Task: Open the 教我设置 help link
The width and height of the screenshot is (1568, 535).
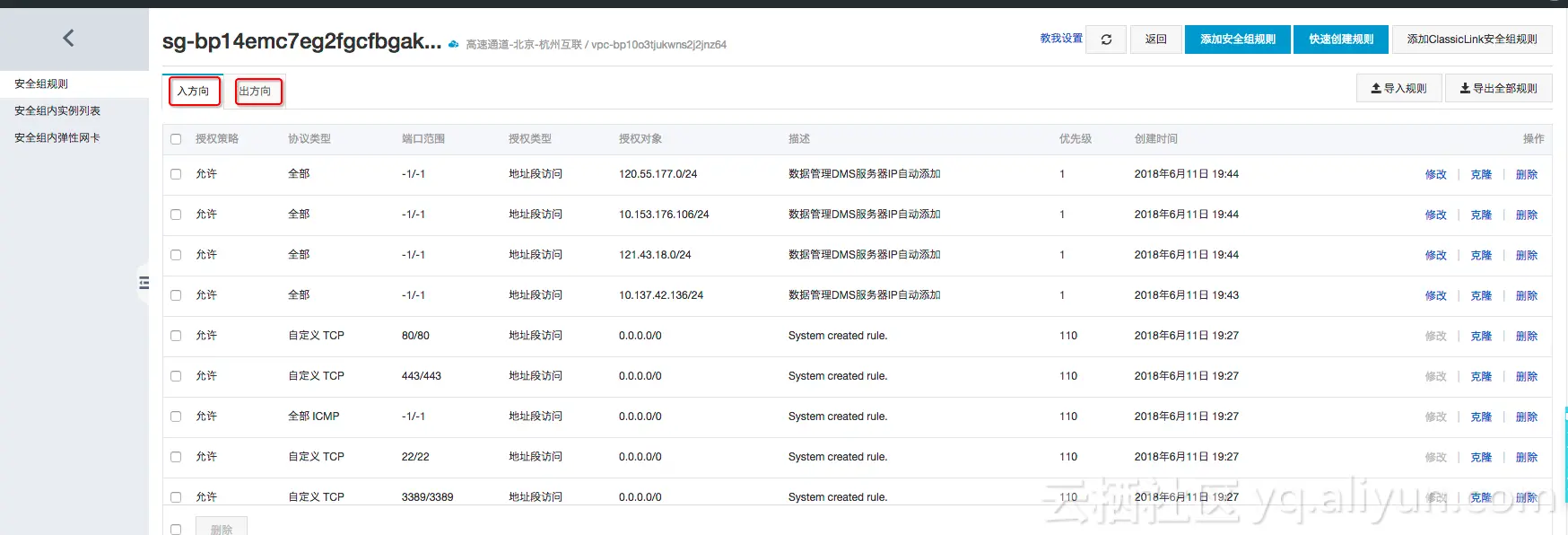Action: 1061,39
